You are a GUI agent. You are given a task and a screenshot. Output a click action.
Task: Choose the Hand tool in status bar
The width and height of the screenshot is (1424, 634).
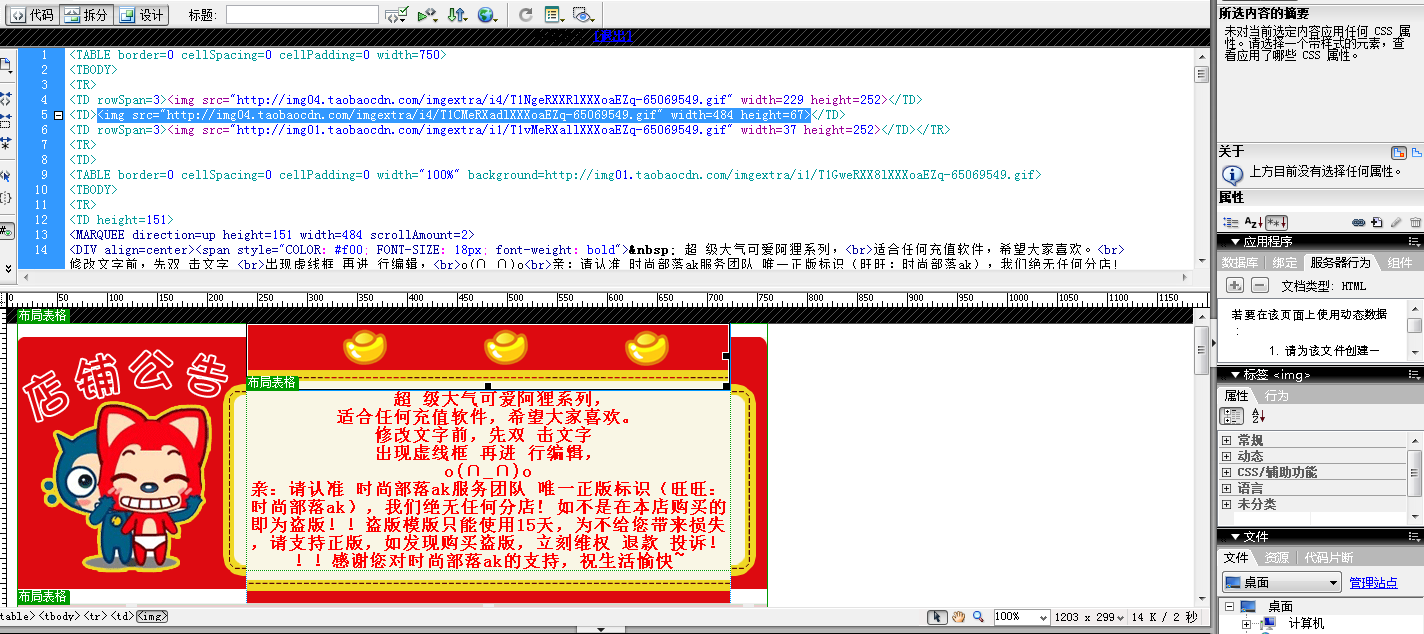(x=958, y=617)
